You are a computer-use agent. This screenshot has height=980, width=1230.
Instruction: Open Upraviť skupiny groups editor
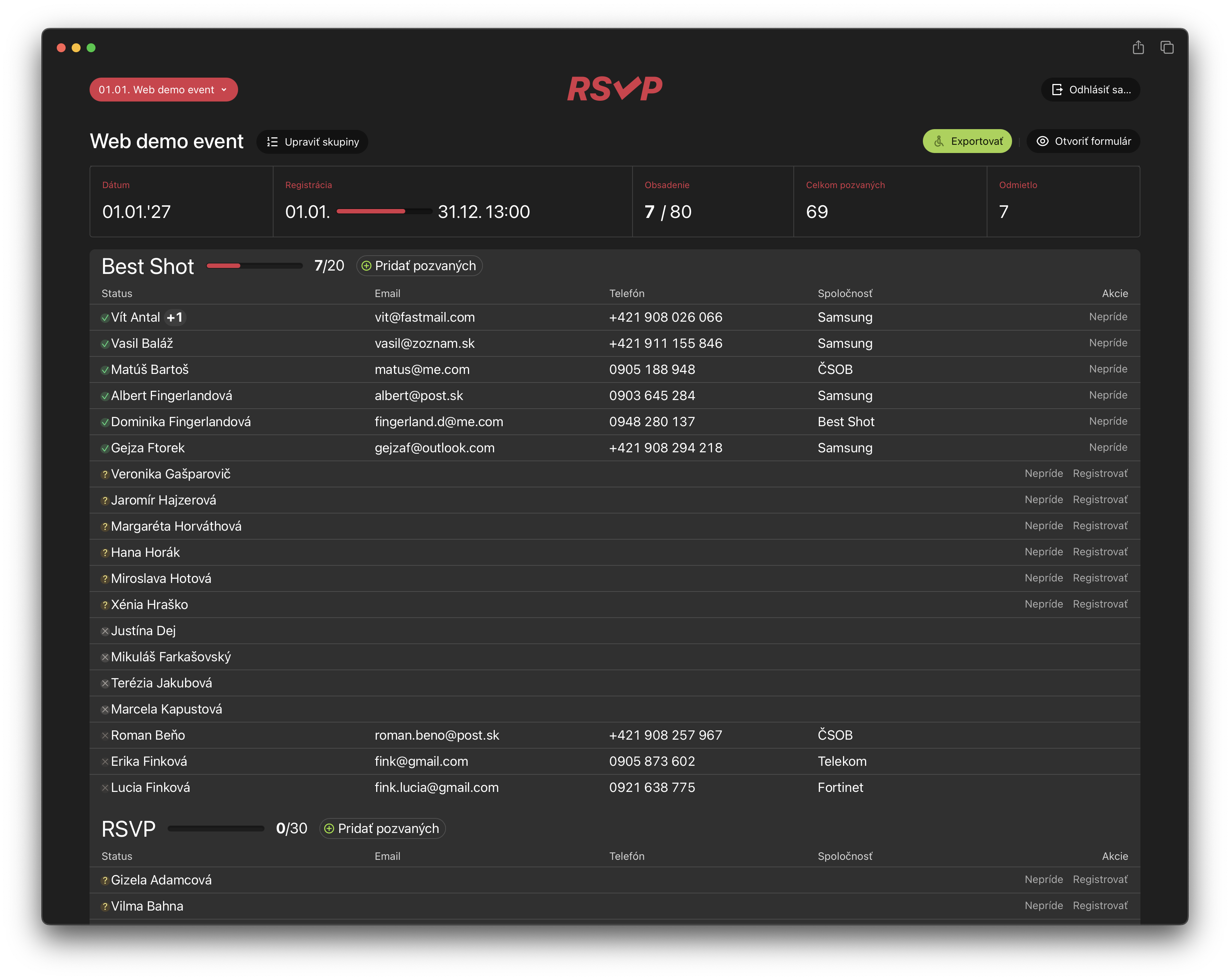(x=312, y=141)
